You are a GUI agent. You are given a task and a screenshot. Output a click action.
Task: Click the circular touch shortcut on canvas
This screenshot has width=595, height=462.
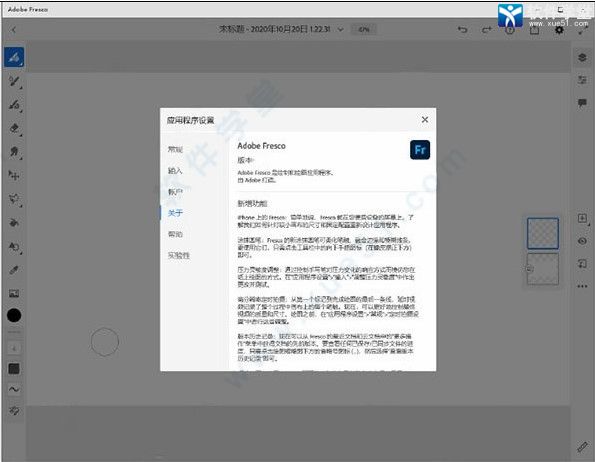pos(105,342)
